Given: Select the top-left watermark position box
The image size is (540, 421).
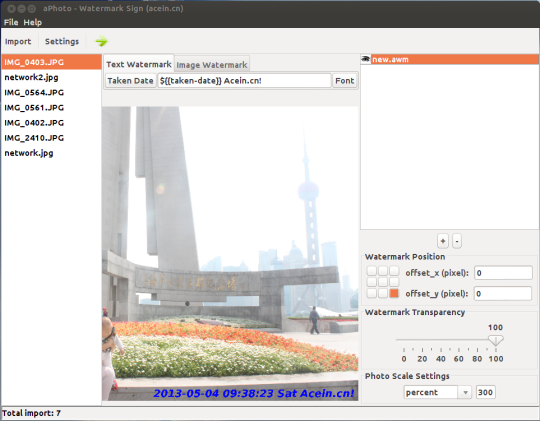Looking at the screenshot, I should tap(372, 271).
